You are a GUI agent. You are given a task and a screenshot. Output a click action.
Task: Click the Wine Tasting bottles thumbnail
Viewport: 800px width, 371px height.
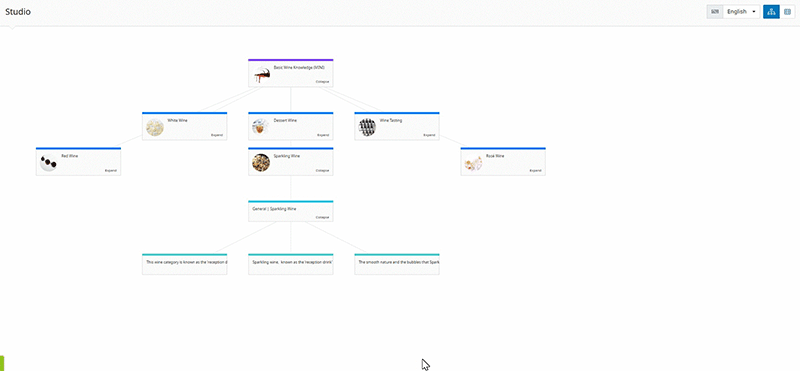click(367, 128)
